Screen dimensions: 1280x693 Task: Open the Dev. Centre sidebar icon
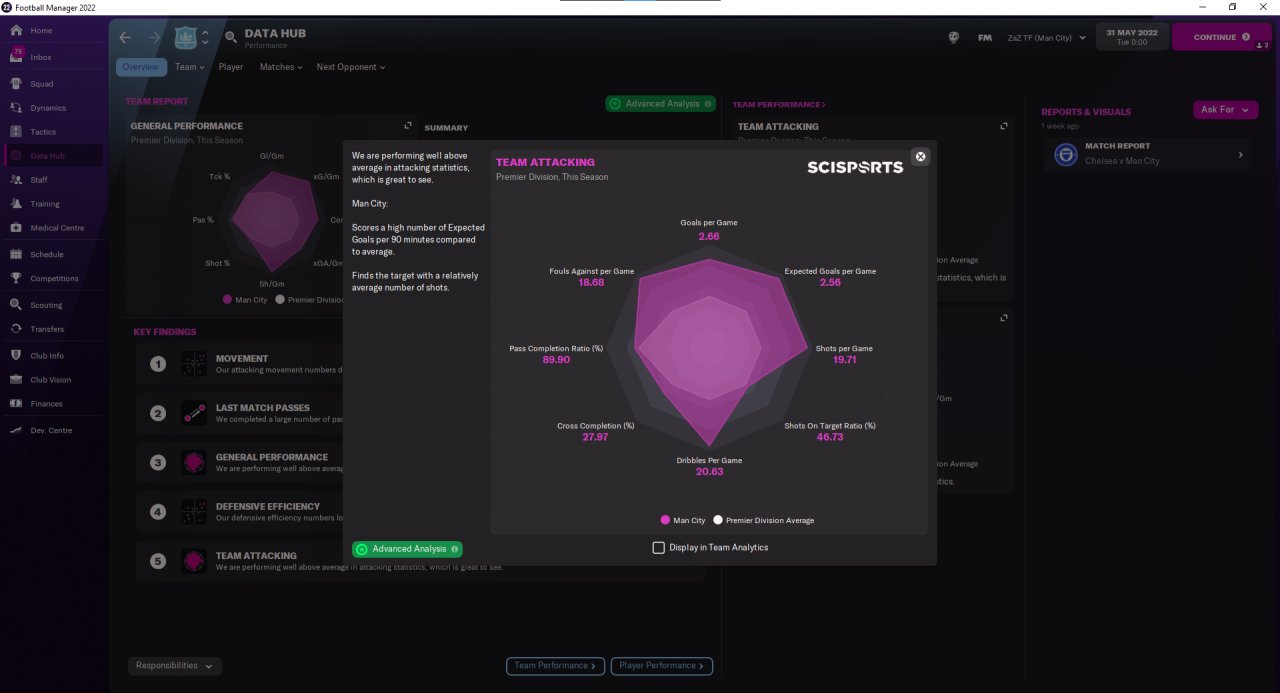(x=16, y=430)
